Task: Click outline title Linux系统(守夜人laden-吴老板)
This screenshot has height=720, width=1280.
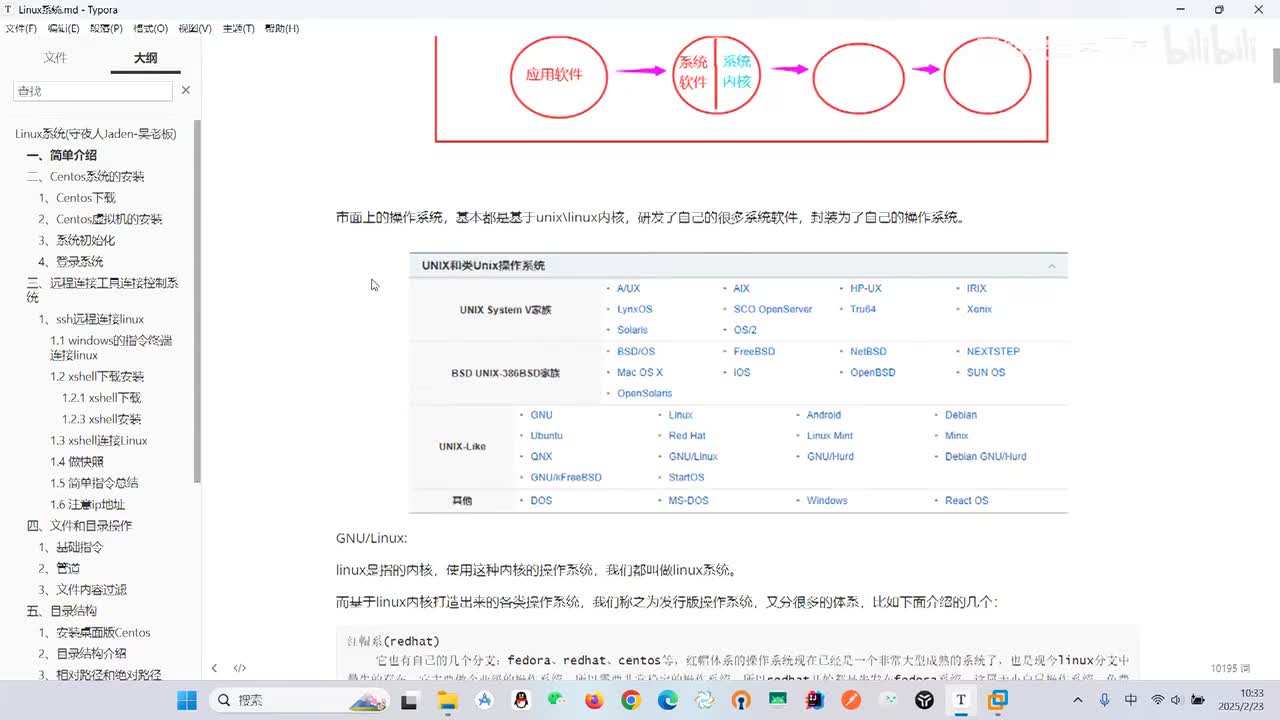Action: [96, 134]
